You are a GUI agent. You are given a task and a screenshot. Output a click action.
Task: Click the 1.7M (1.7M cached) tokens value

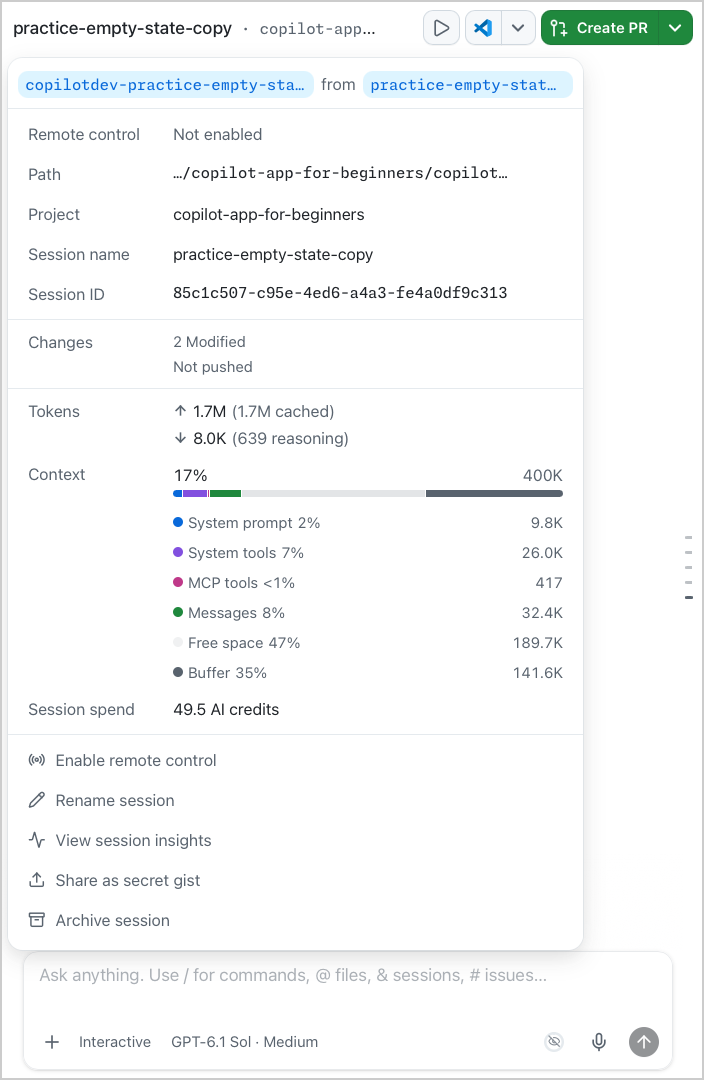(x=263, y=411)
